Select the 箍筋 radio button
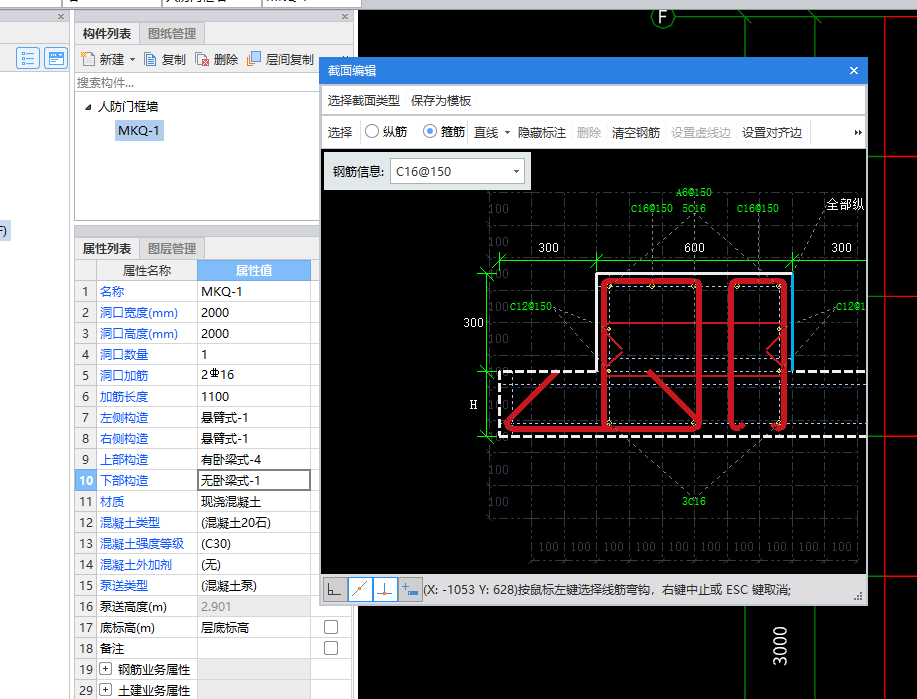This screenshot has width=917, height=699. (430, 132)
